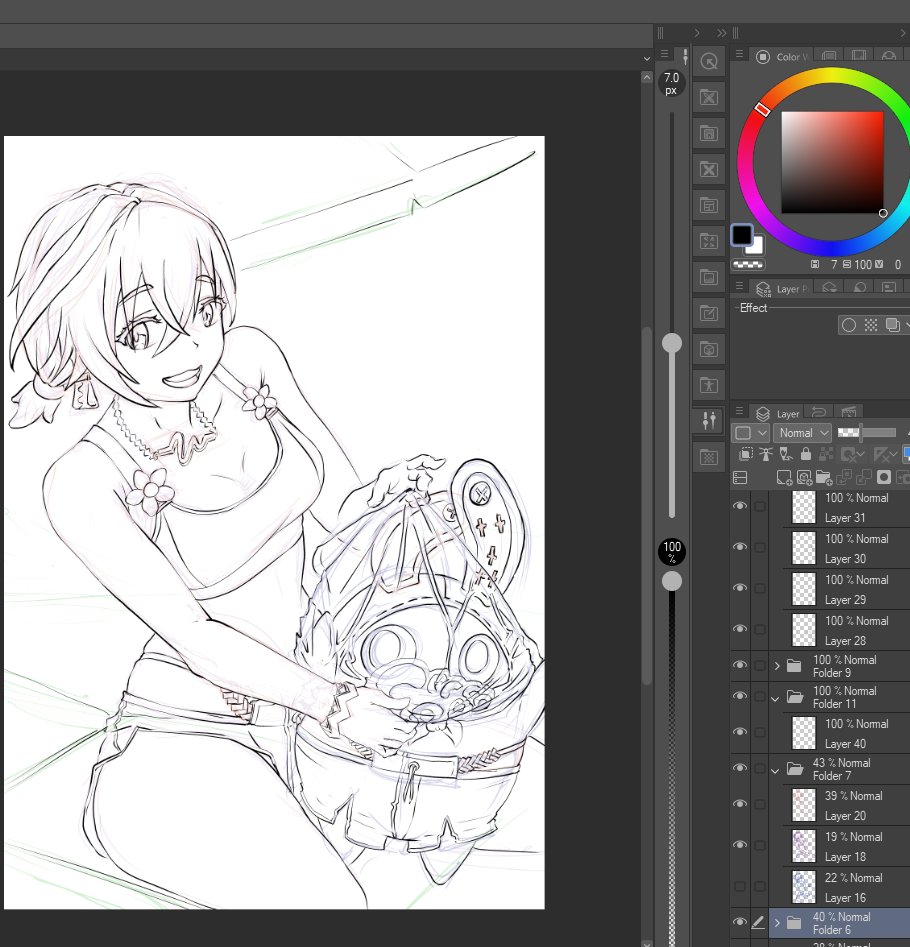Set as reference layer with lighthouse icon
910x947 pixels.
pyautogui.click(x=766, y=454)
